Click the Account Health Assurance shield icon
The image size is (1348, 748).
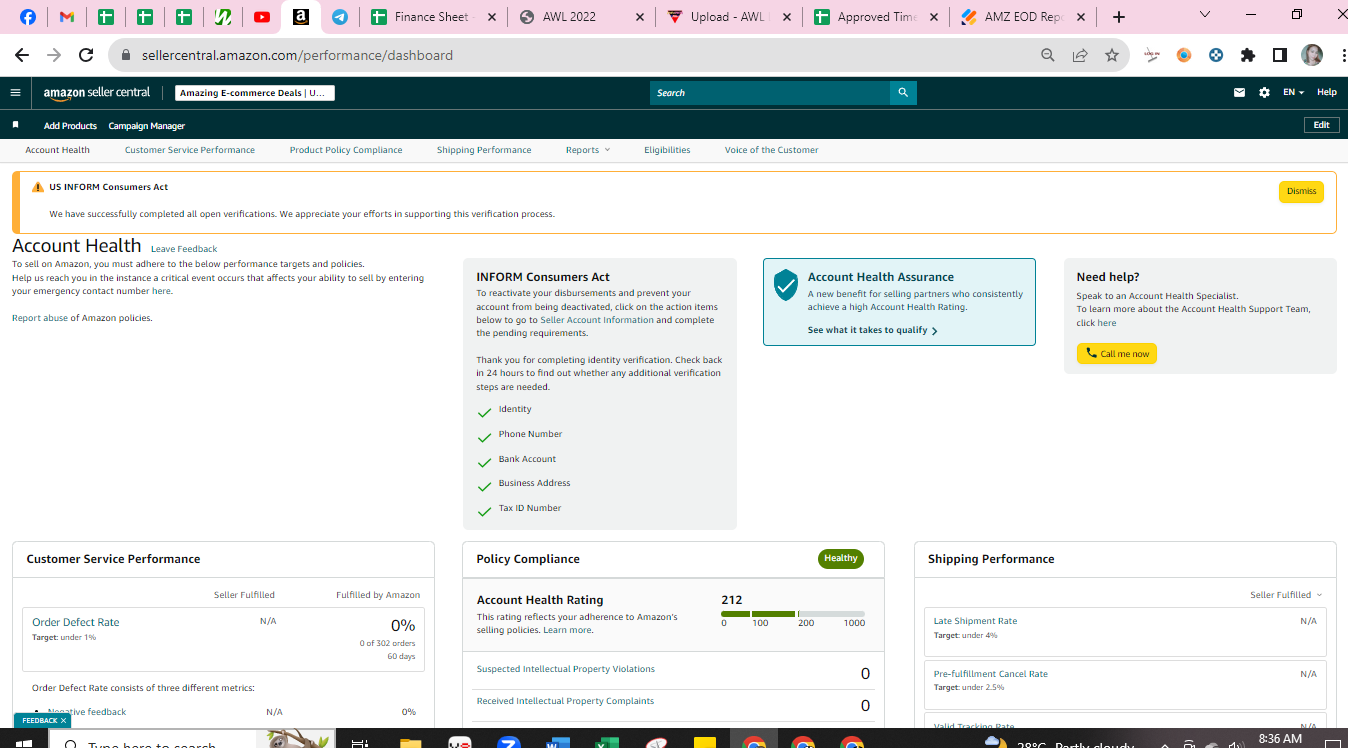pos(786,285)
